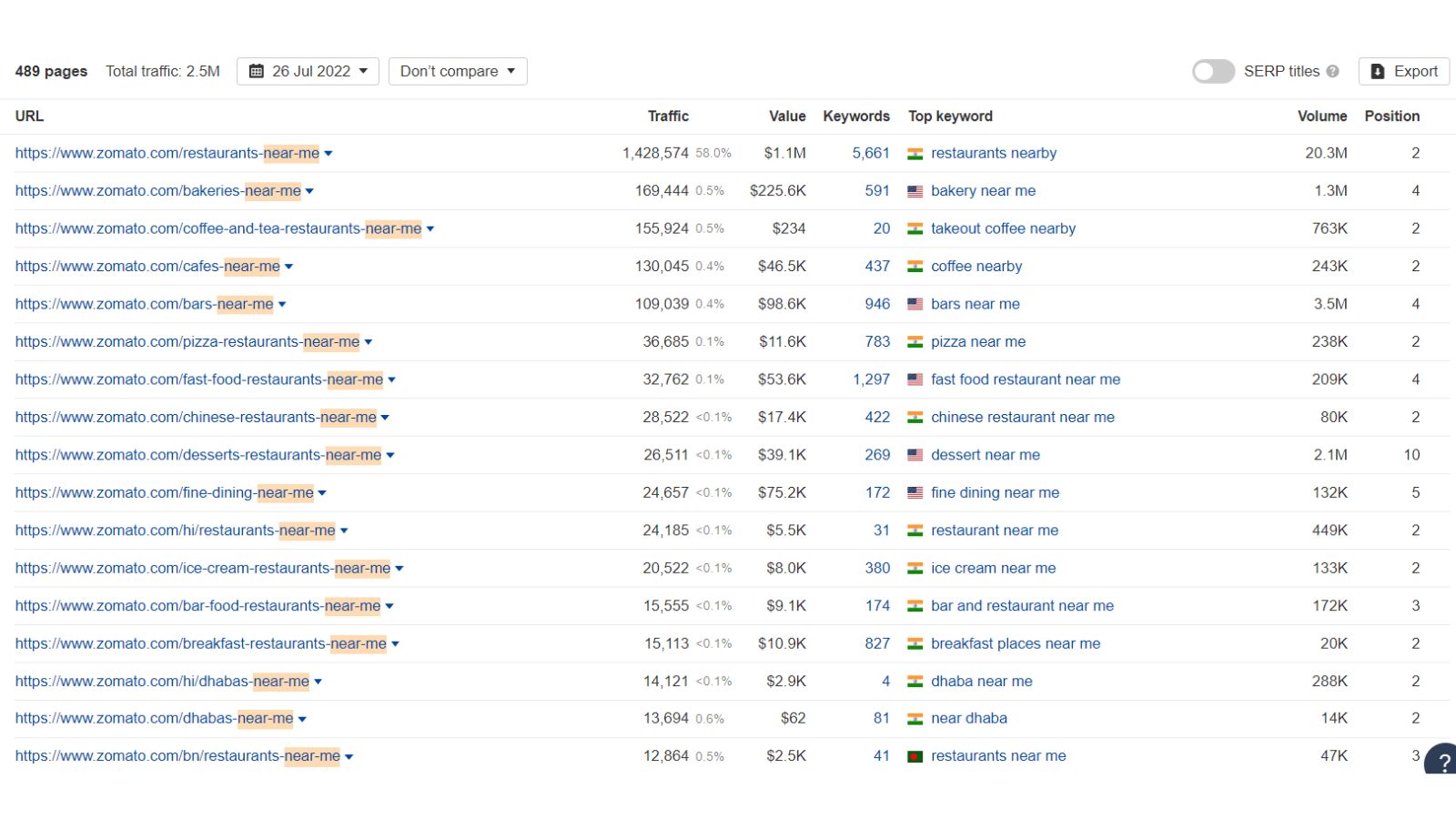
Task: Click the 5,661 keywords count
Action: [x=871, y=153]
